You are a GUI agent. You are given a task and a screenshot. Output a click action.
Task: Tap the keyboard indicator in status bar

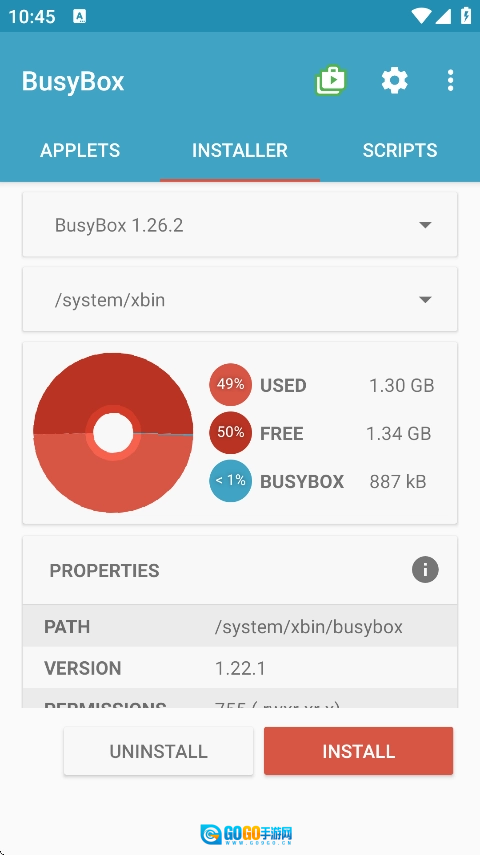pyautogui.click(x=80, y=16)
